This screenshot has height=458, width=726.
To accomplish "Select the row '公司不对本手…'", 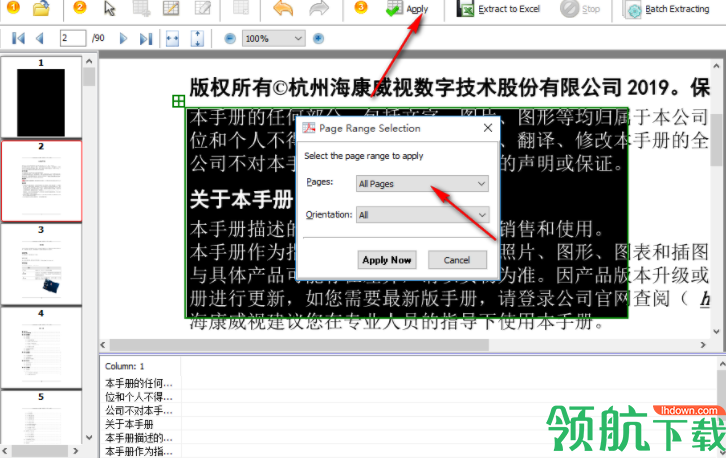I will 139,411.
